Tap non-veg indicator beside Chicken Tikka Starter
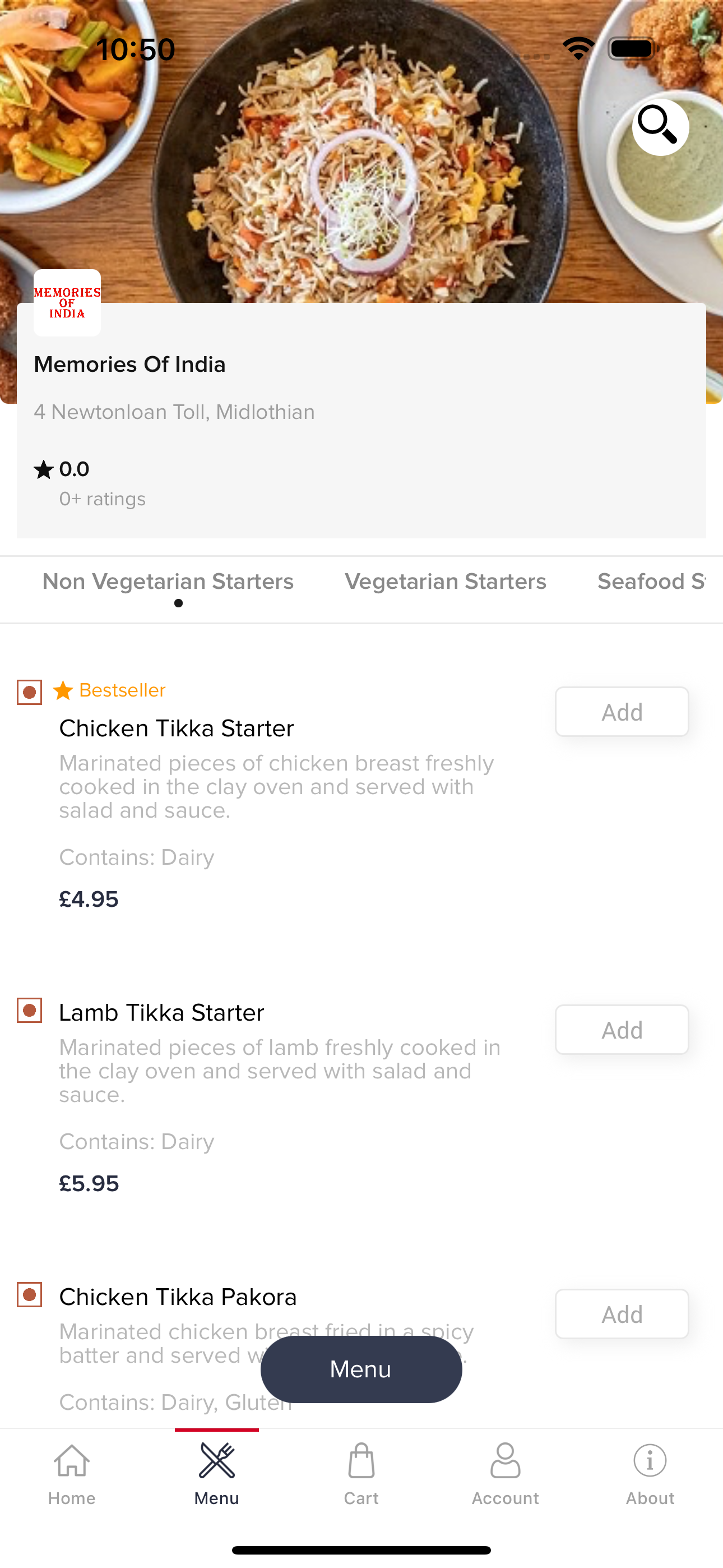Viewport: 723px width, 1568px height. 29,692
